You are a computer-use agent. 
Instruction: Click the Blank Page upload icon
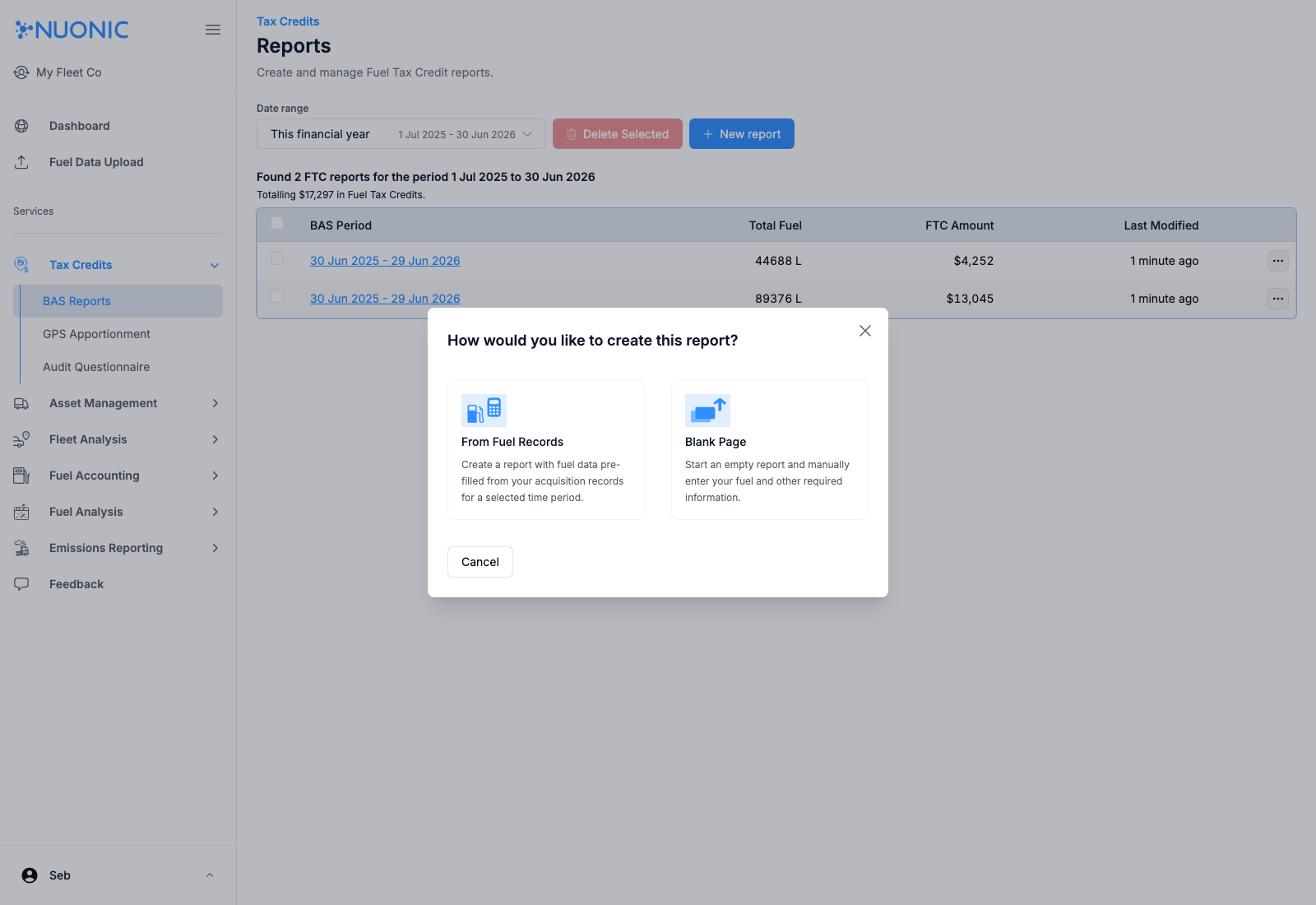(x=707, y=410)
